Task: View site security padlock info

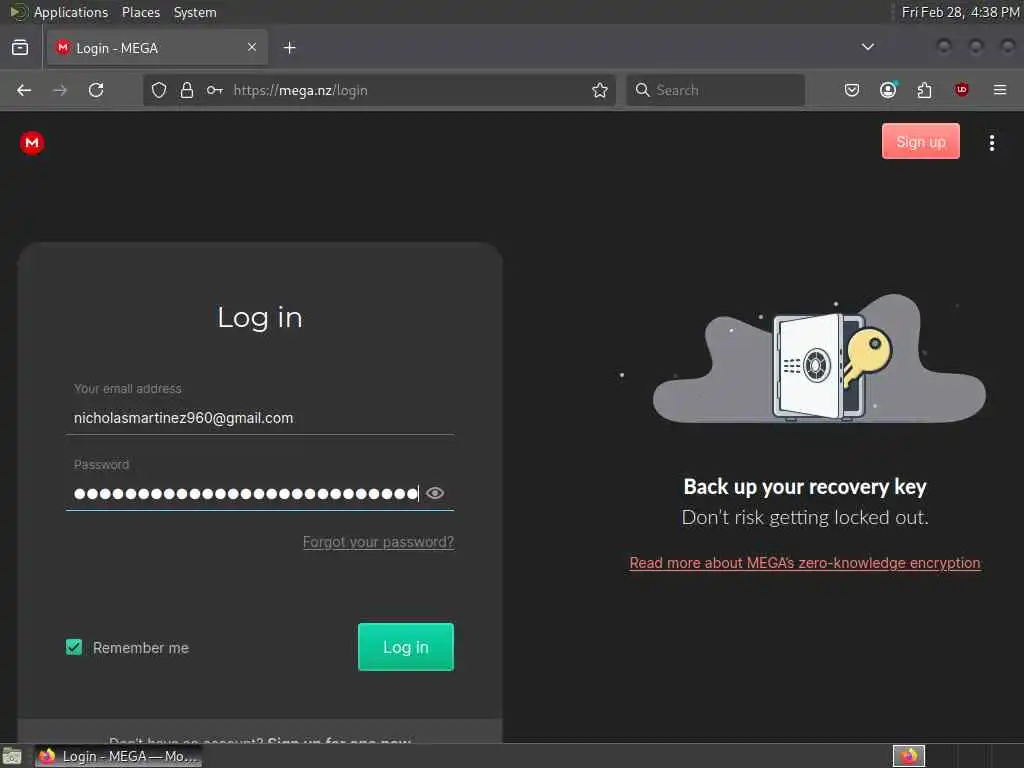Action: click(x=187, y=90)
